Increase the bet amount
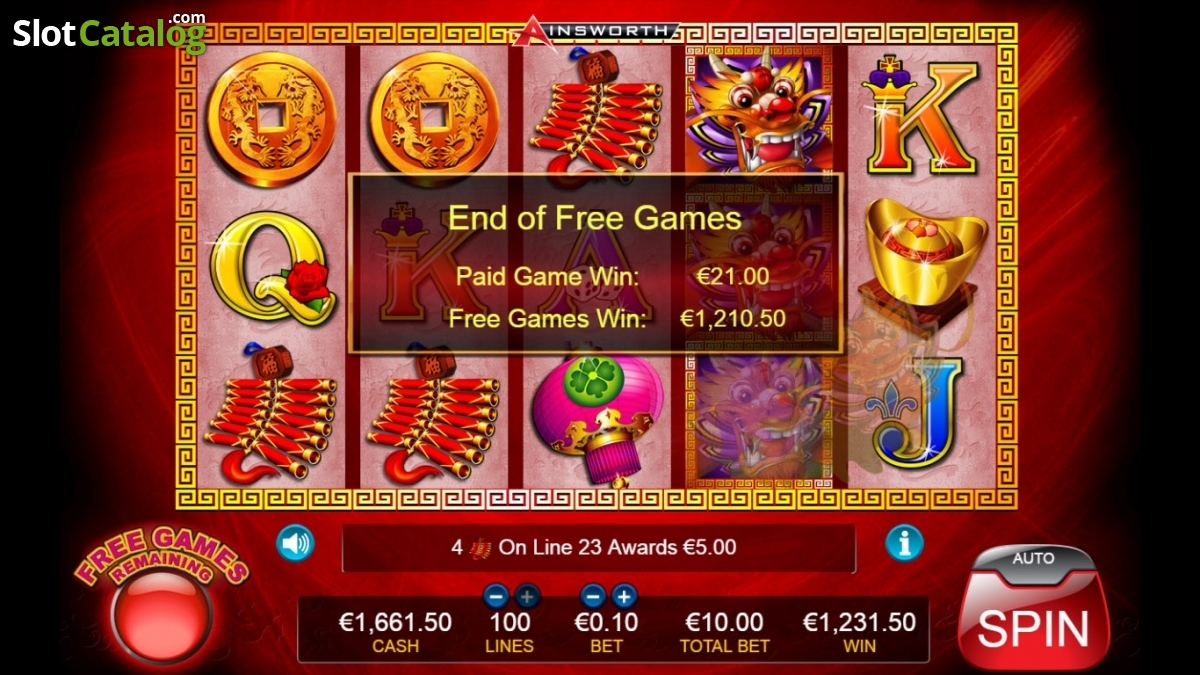The width and height of the screenshot is (1200, 675). [624, 597]
